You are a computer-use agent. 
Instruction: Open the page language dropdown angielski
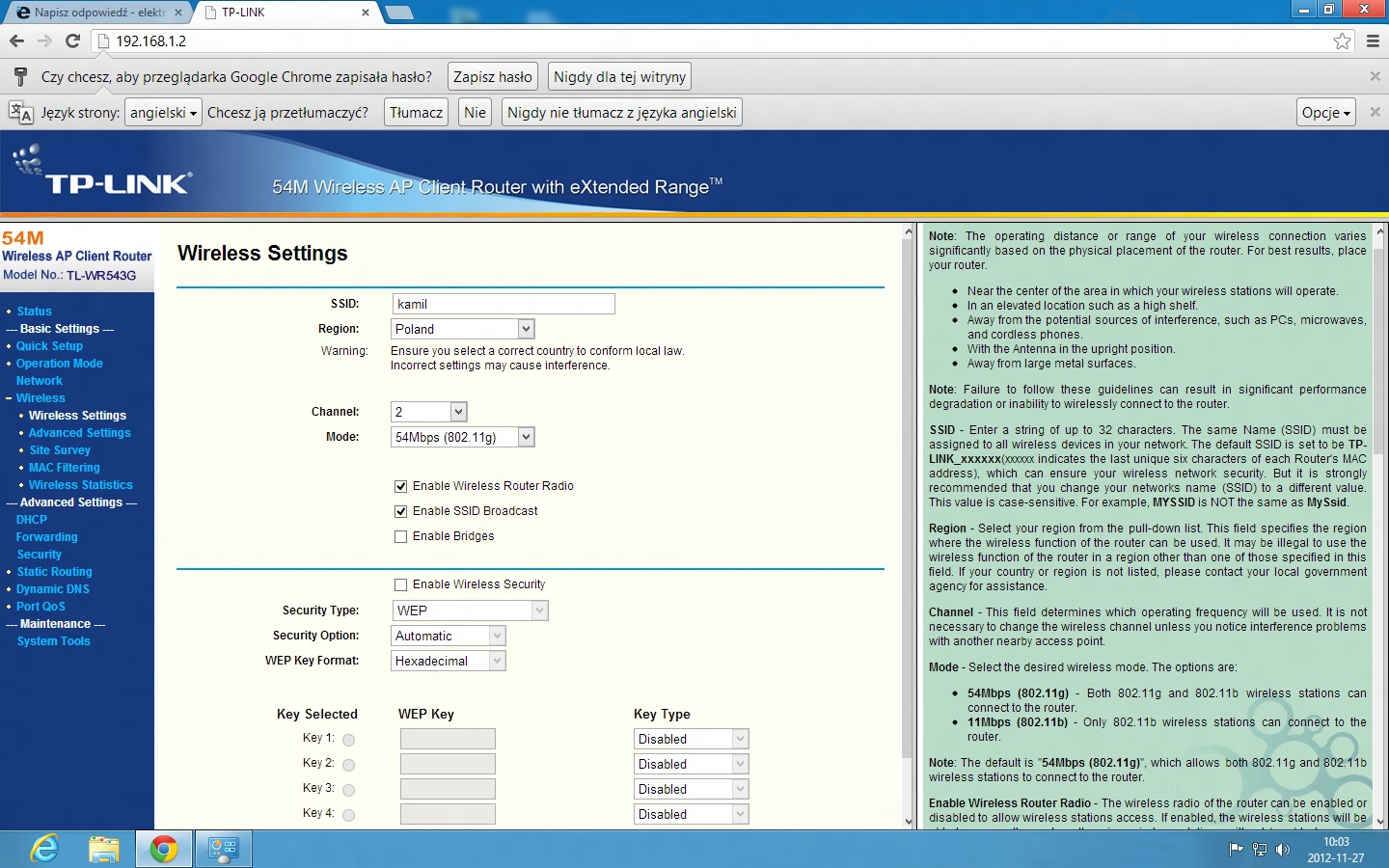click(163, 113)
